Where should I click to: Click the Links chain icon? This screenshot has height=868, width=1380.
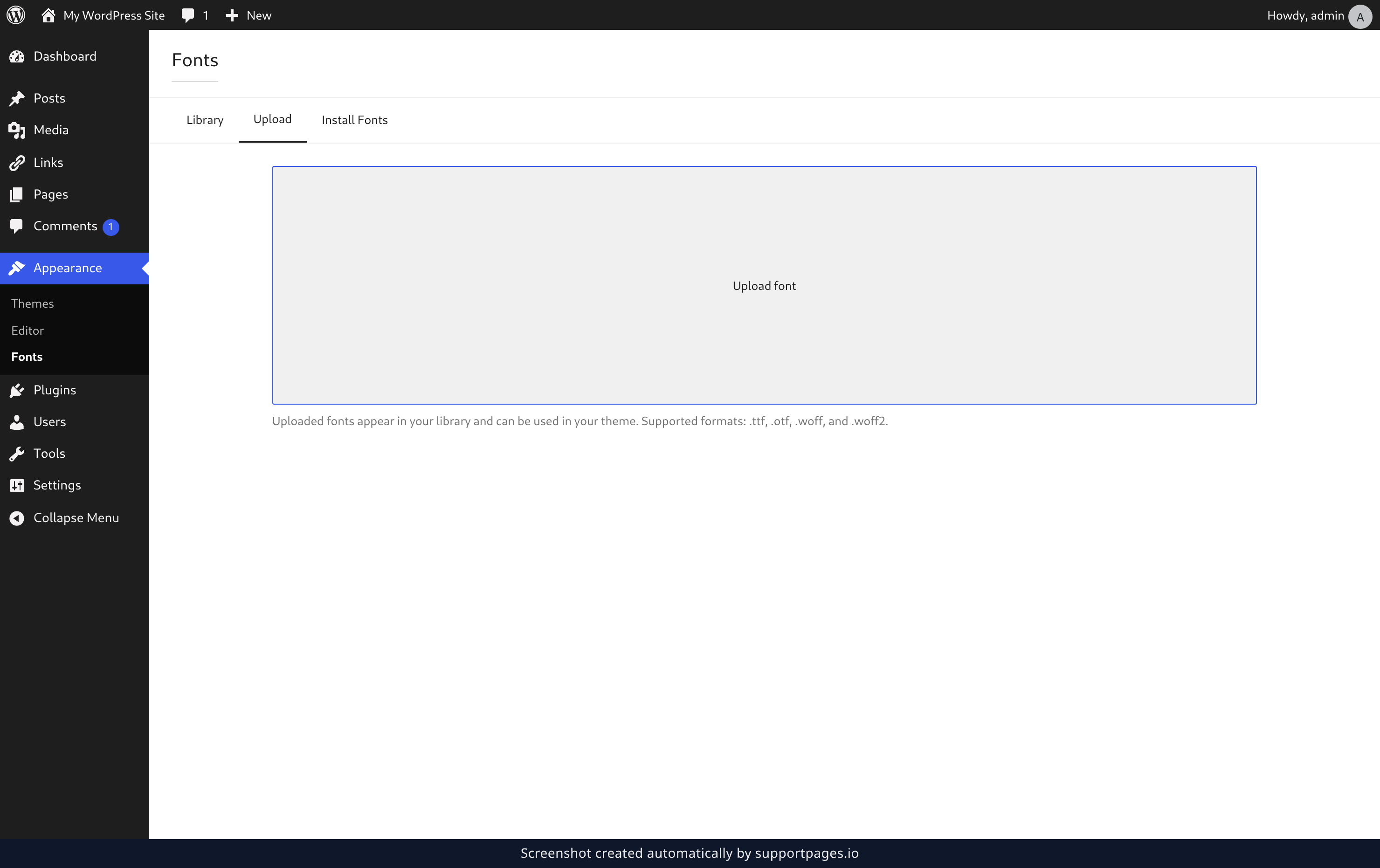17,163
